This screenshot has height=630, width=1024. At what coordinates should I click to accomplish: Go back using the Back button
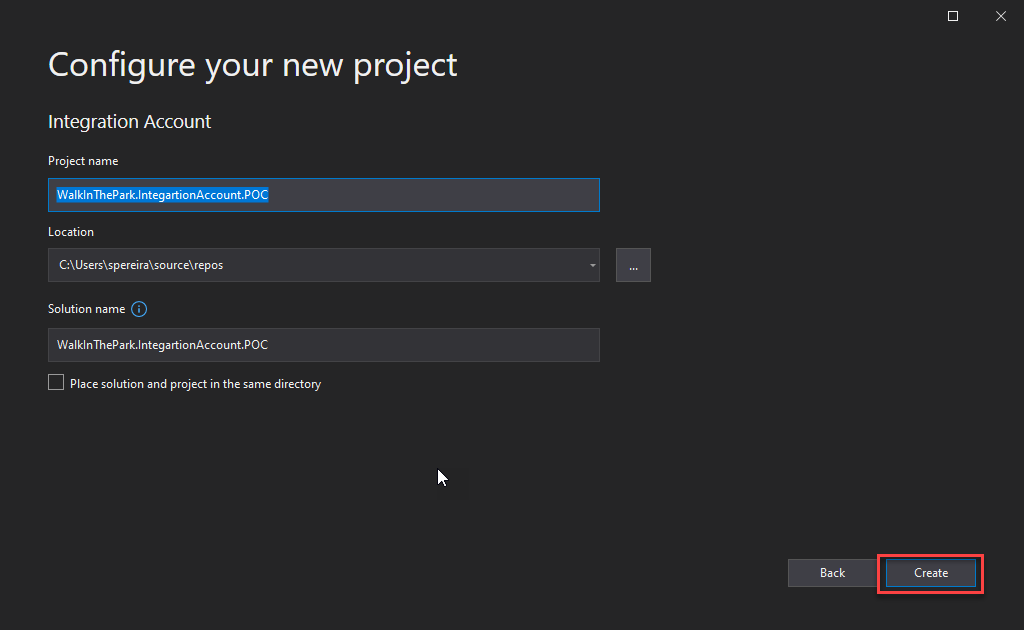tap(832, 573)
